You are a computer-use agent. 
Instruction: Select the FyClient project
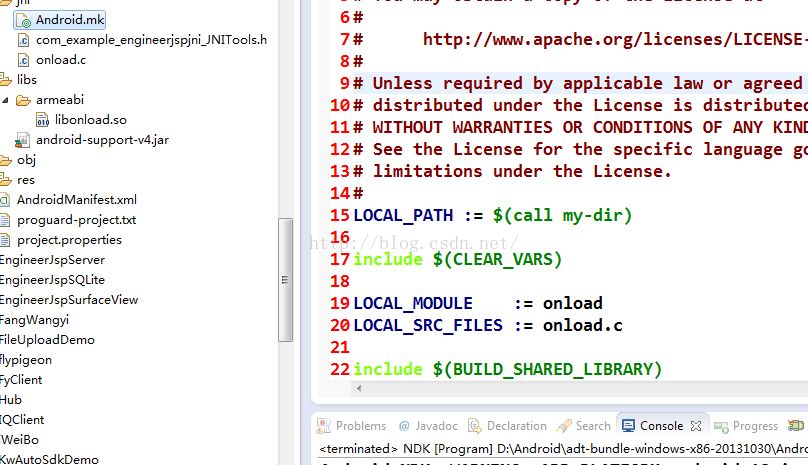pos(21,380)
